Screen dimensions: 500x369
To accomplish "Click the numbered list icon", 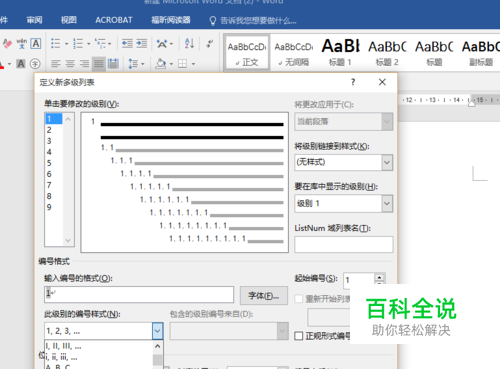I will coord(78,44).
